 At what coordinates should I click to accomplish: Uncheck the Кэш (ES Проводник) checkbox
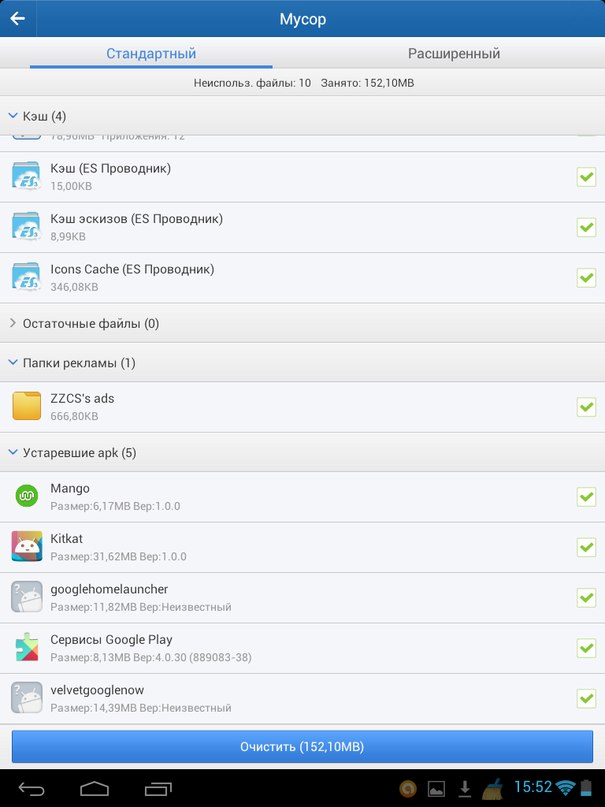(x=586, y=177)
